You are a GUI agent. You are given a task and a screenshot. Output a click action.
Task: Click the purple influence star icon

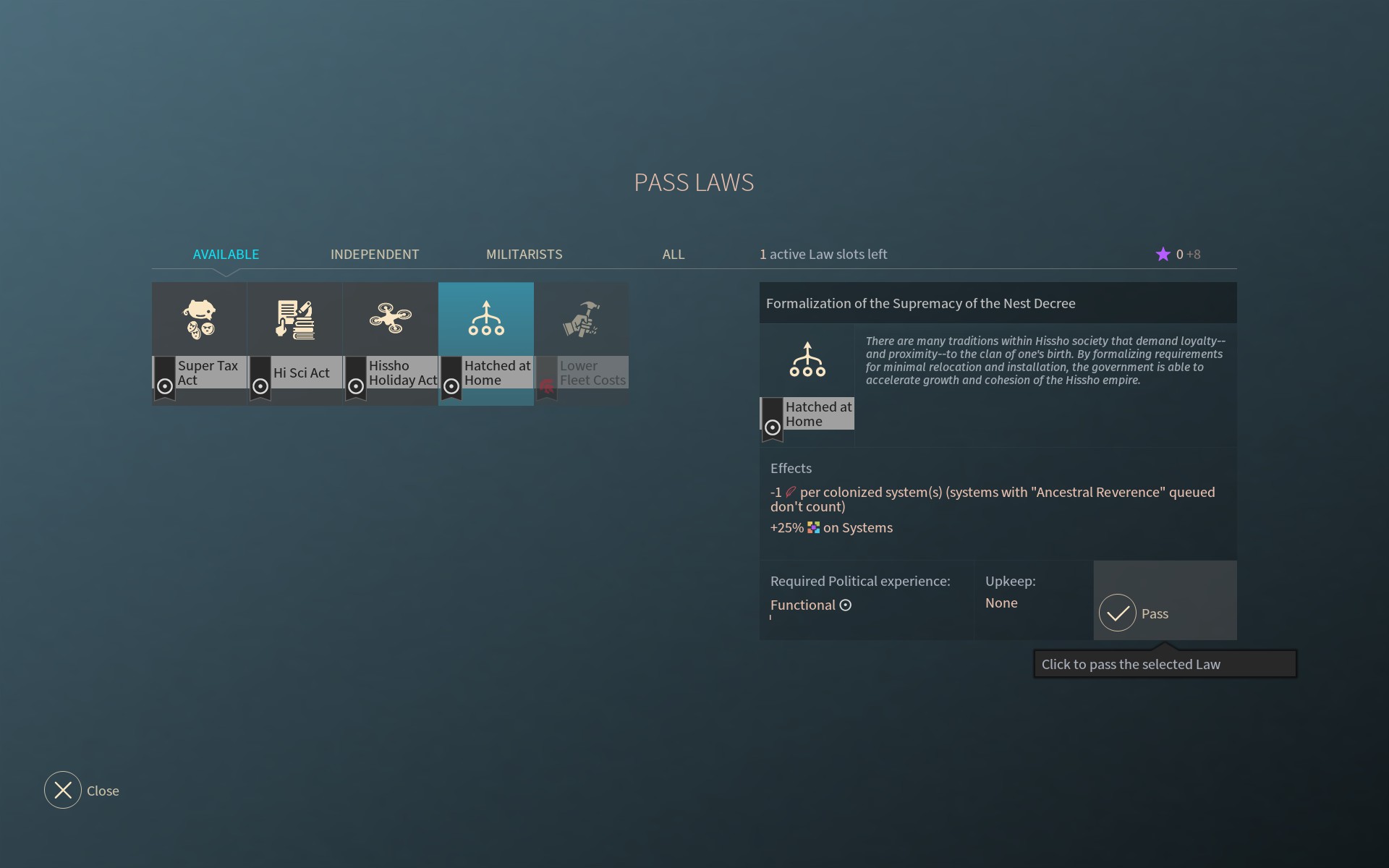pos(1163,254)
